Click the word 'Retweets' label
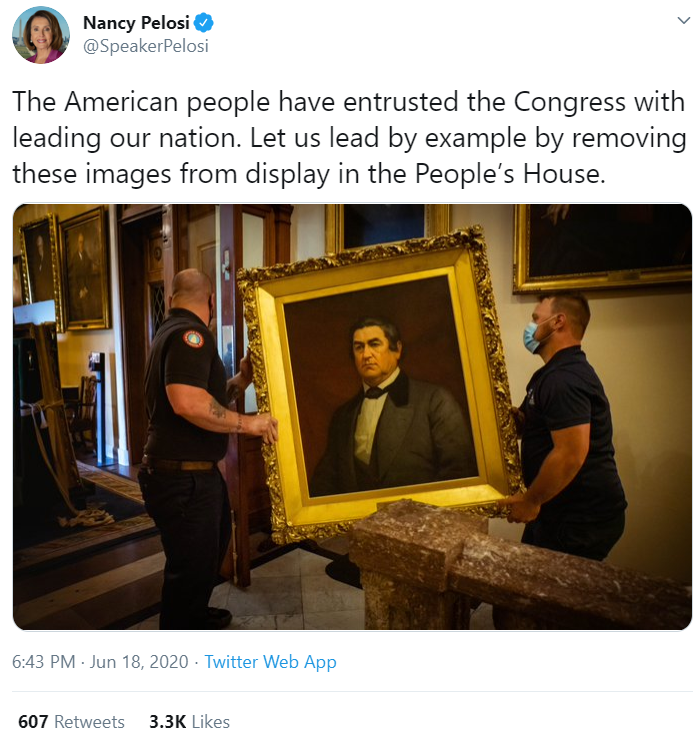Image resolution: width=700 pixels, height=740 pixels. 89,722
